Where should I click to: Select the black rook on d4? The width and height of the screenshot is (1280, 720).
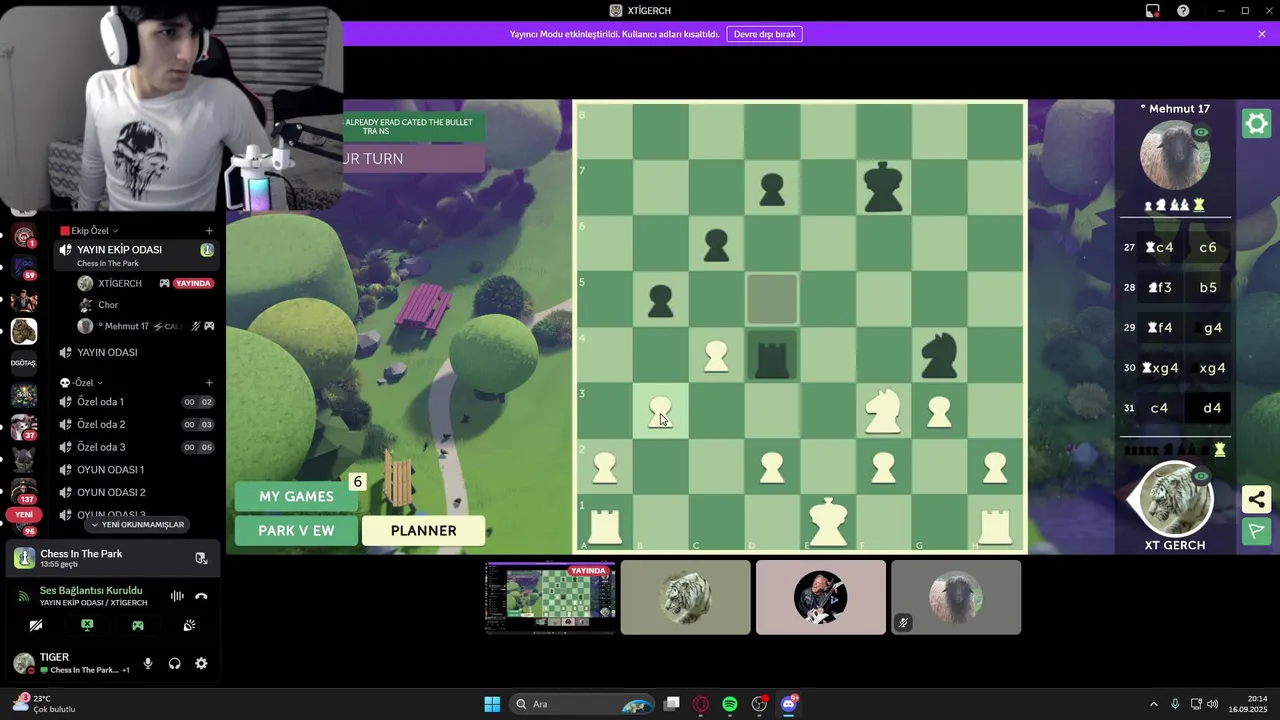point(772,355)
